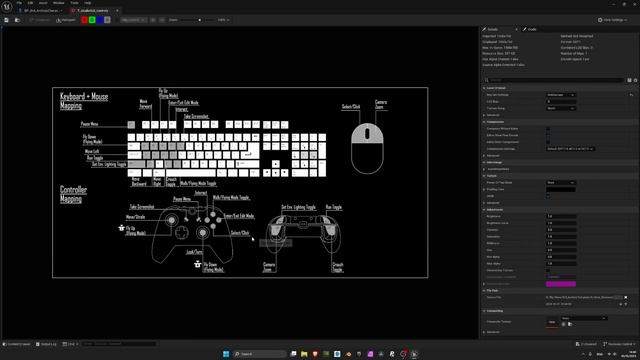640x360 pixels.
Task: Collapse the File Path section
Action: tap(484, 291)
